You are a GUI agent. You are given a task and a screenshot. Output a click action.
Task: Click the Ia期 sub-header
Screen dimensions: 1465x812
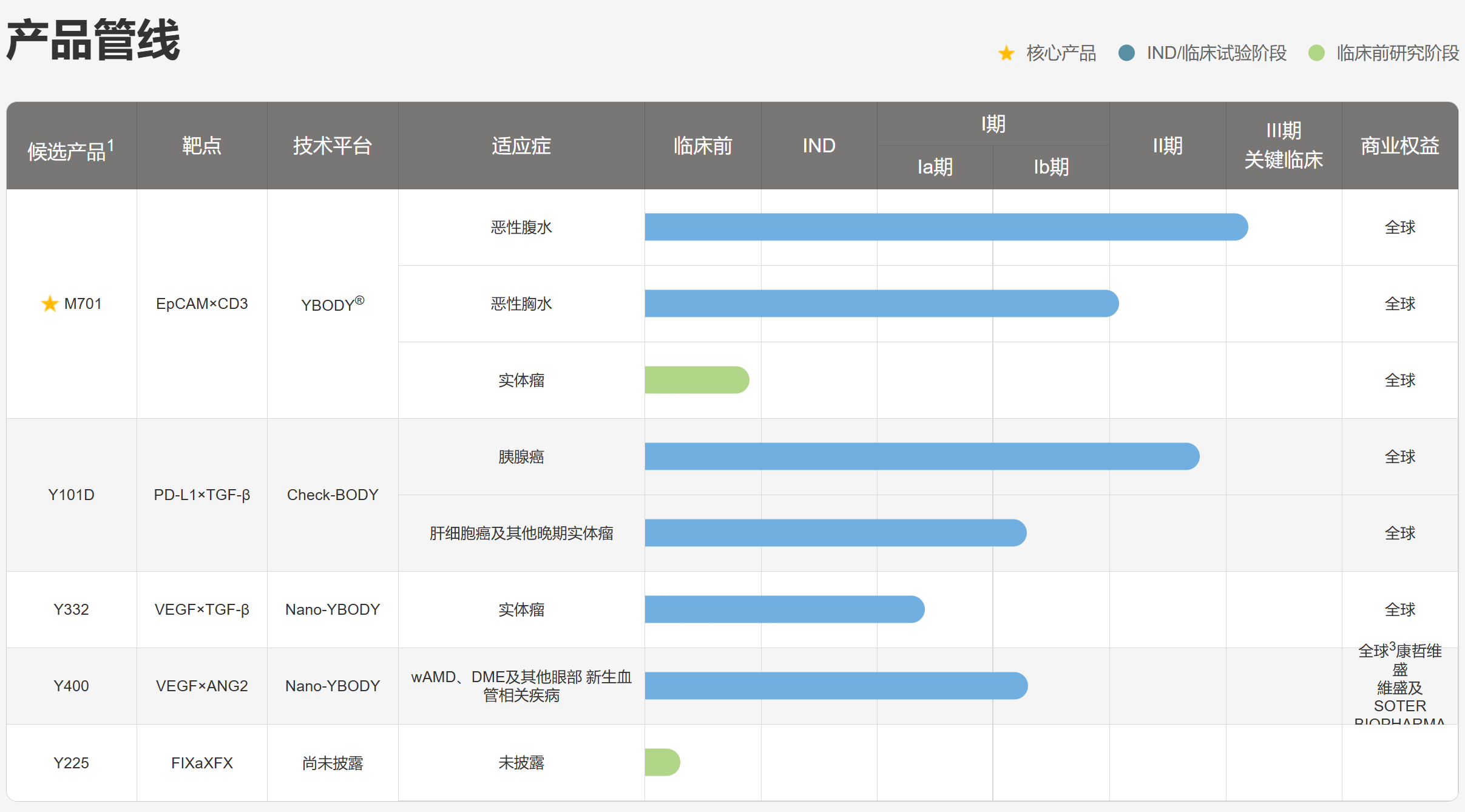click(x=935, y=167)
